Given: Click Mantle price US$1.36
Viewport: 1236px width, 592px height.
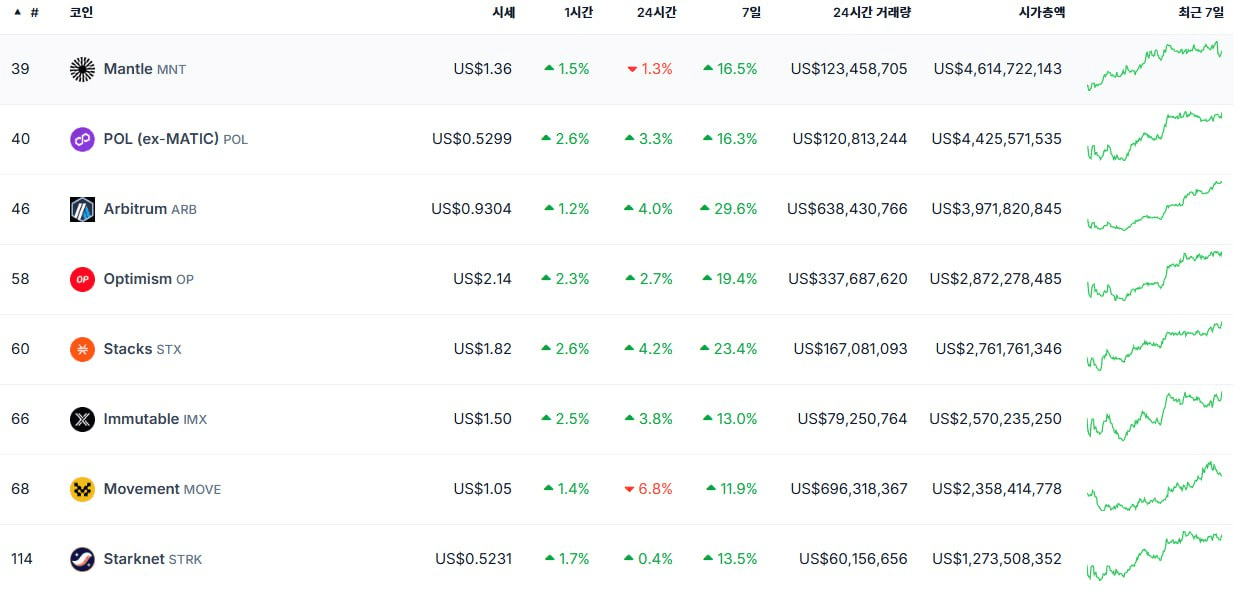Looking at the screenshot, I should coord(482,69).
